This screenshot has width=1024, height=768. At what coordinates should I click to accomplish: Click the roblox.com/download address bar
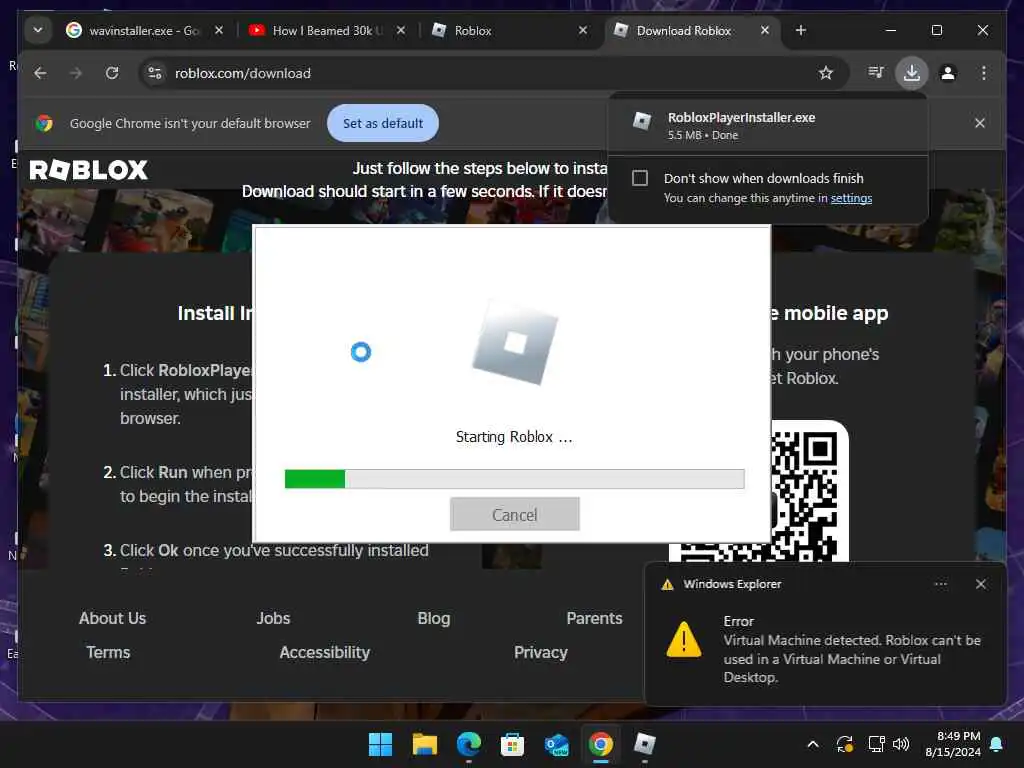pyautogui.click(x=494, y=73)
